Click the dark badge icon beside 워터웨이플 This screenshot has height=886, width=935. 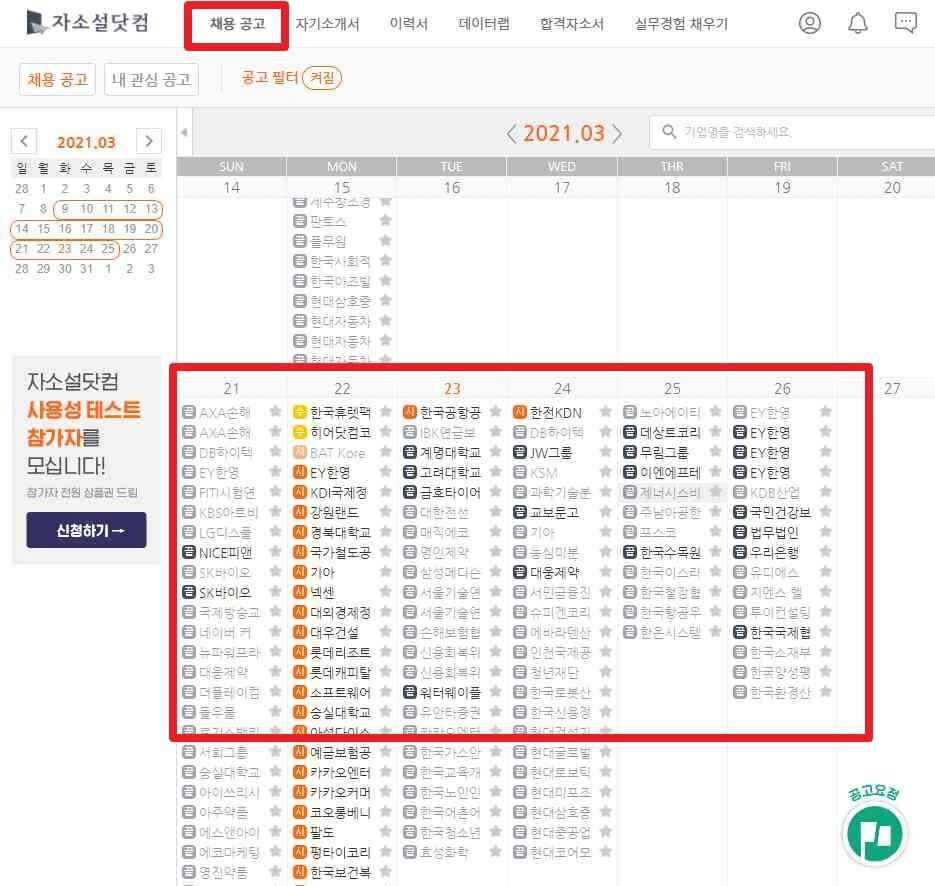(x=409, y=692)
